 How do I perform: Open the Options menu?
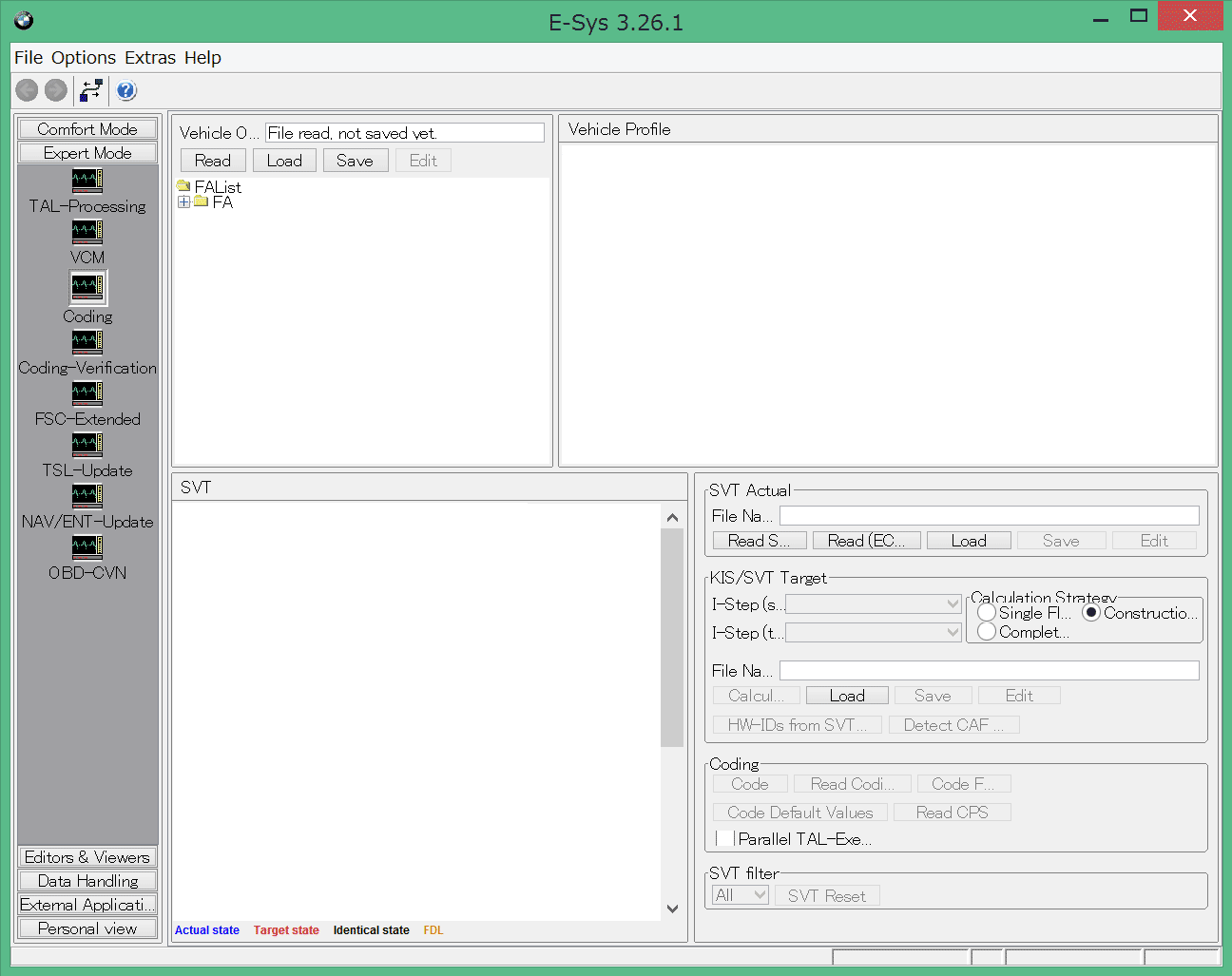pos(84,57)
